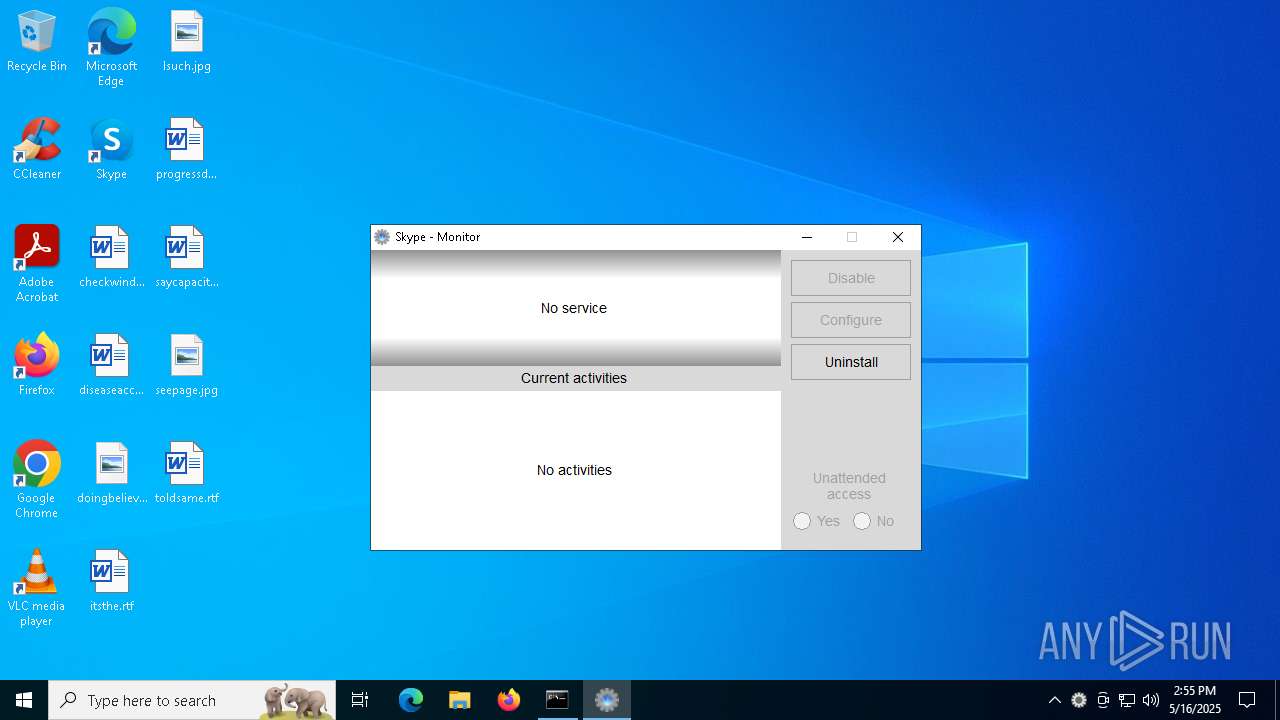Open the notification center icon
The height and width of the screenshot is (720, 1280).
point(1247,700)
